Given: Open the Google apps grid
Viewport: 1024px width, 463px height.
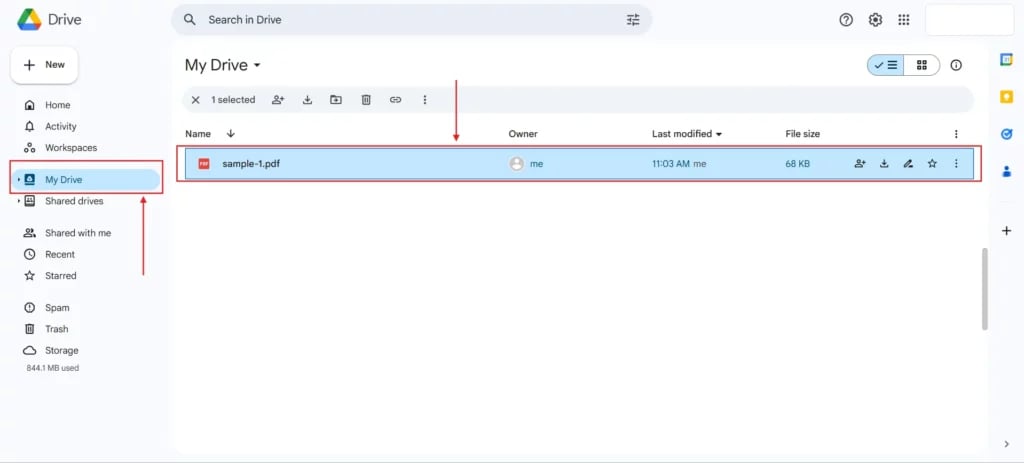Looking at the screenshot, I should [904, 20].
